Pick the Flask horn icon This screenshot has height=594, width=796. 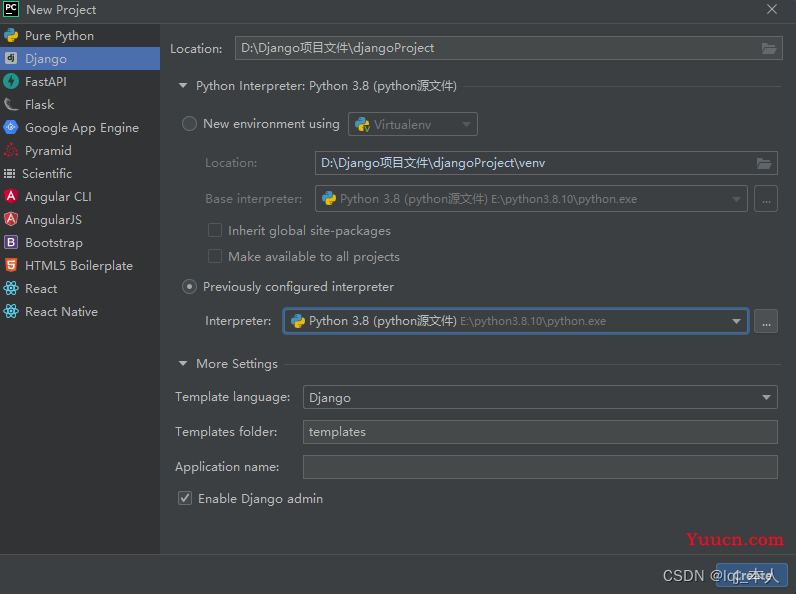pos(11,105)
